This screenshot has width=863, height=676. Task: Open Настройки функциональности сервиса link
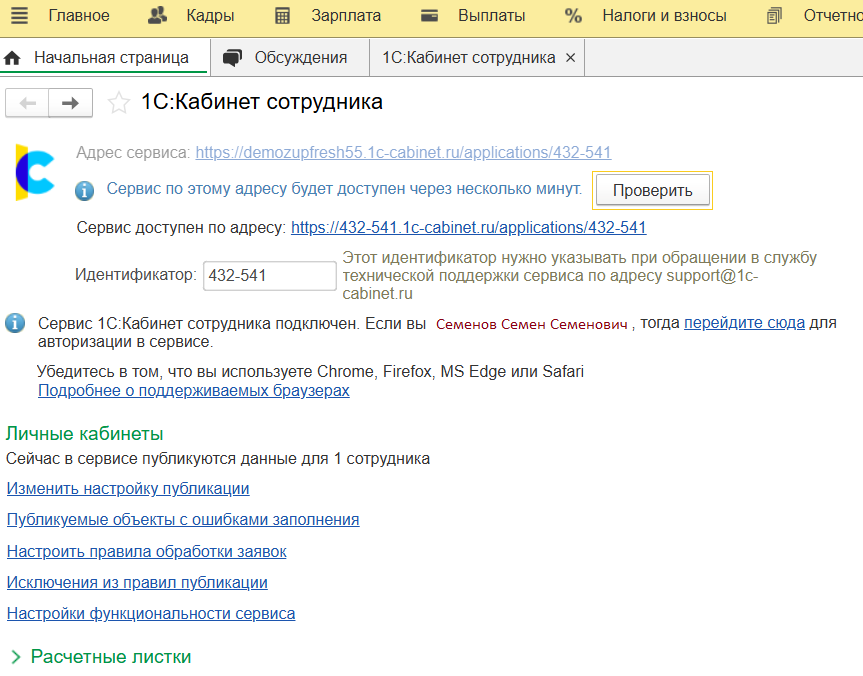coord(151,613)
